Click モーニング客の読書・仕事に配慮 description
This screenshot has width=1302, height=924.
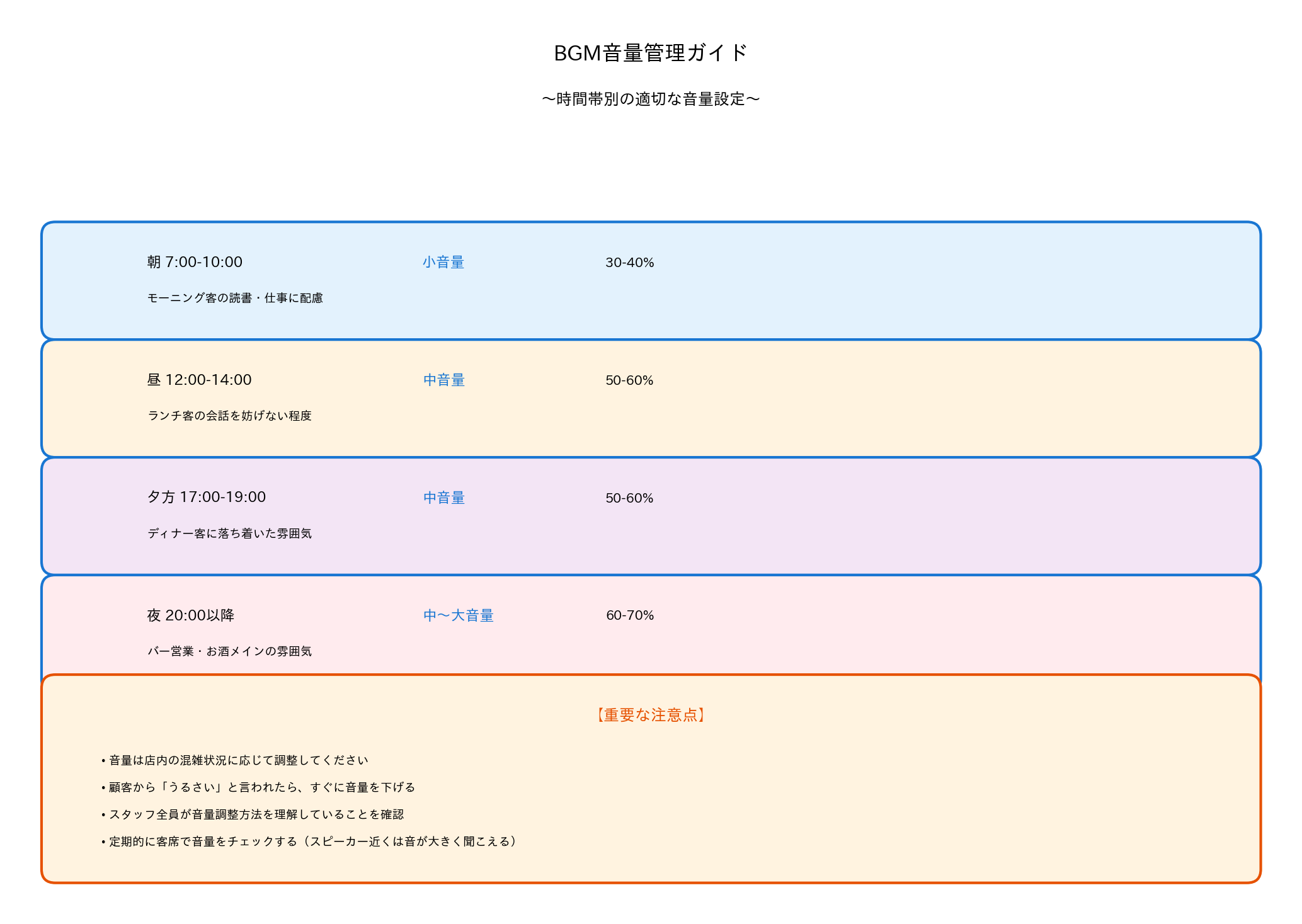pyautogui.click(x=238, y=299)
